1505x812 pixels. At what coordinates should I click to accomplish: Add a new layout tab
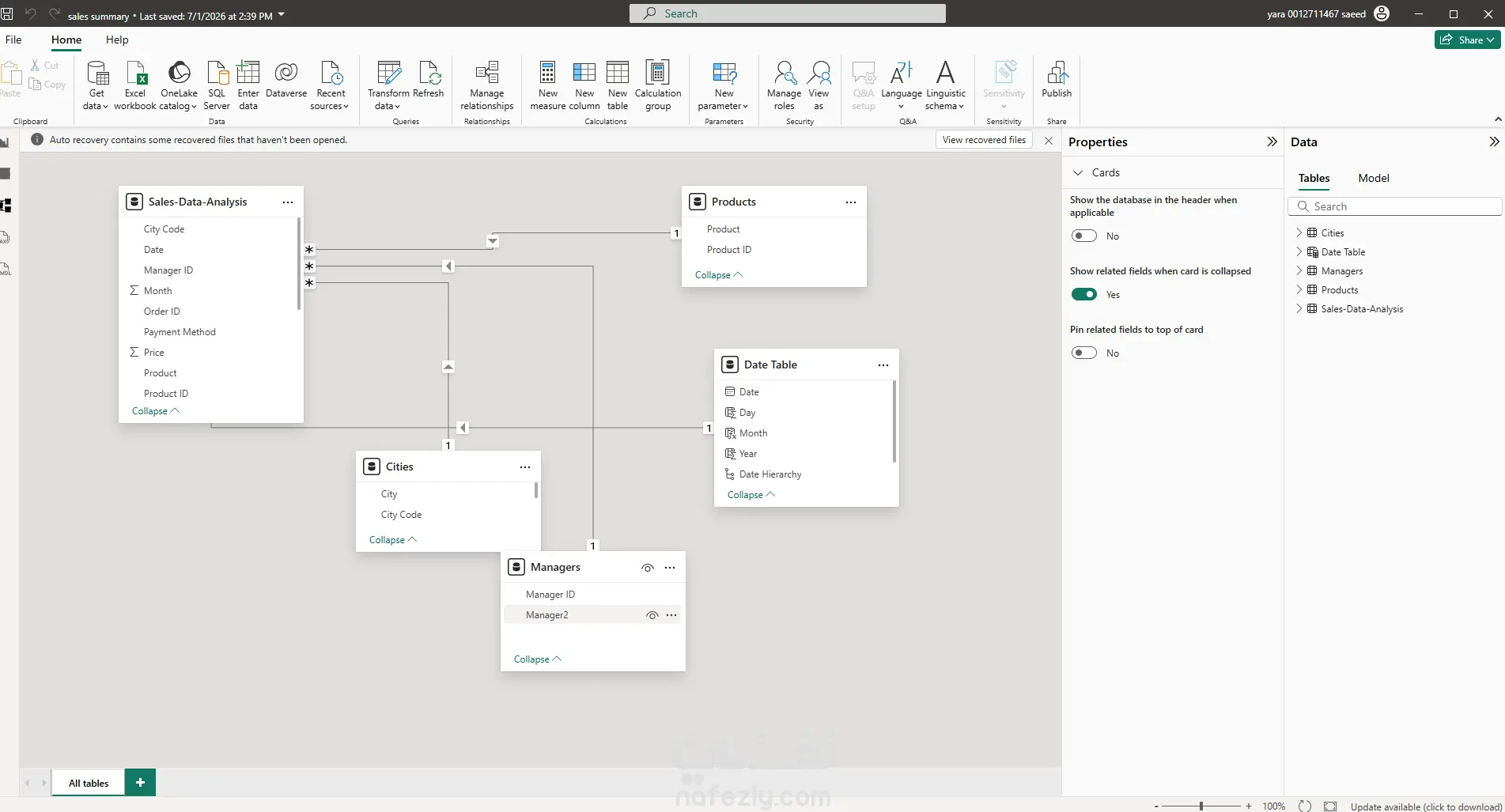coord(140,783)
